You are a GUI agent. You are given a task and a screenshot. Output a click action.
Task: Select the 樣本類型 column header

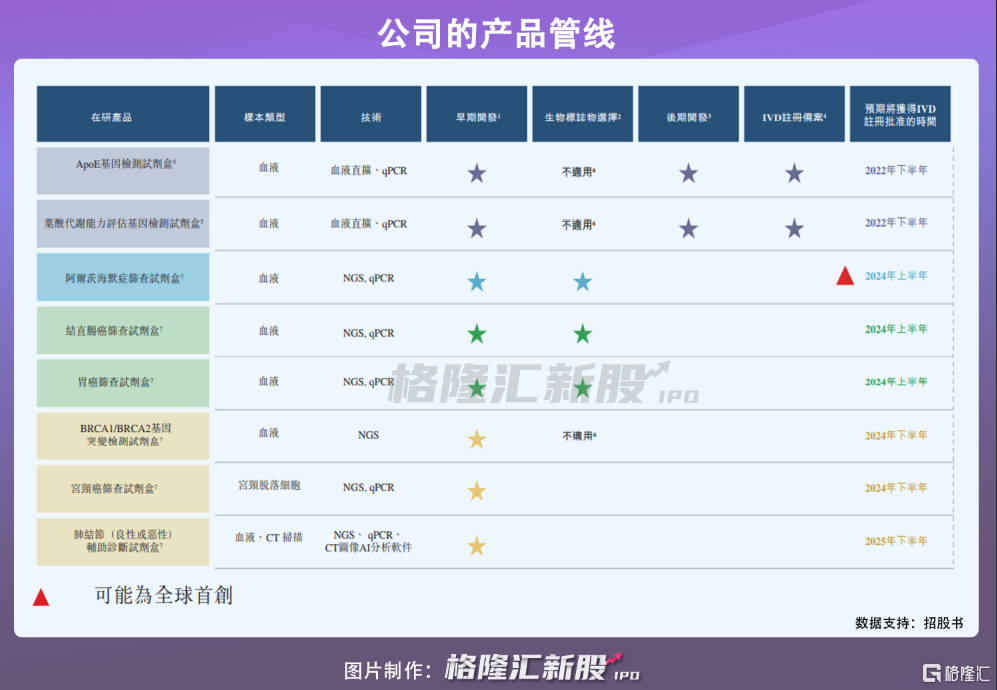[x=265, y=115]
